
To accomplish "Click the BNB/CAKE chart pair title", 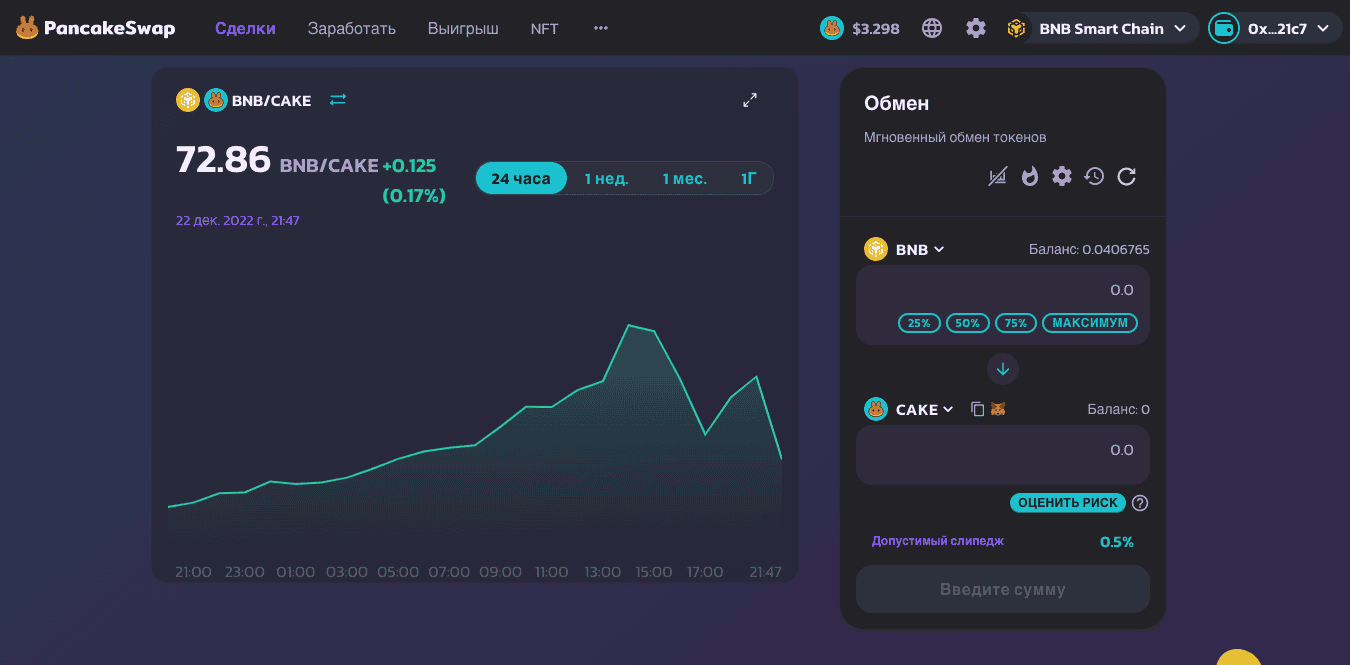I will (x=271, y=100).
